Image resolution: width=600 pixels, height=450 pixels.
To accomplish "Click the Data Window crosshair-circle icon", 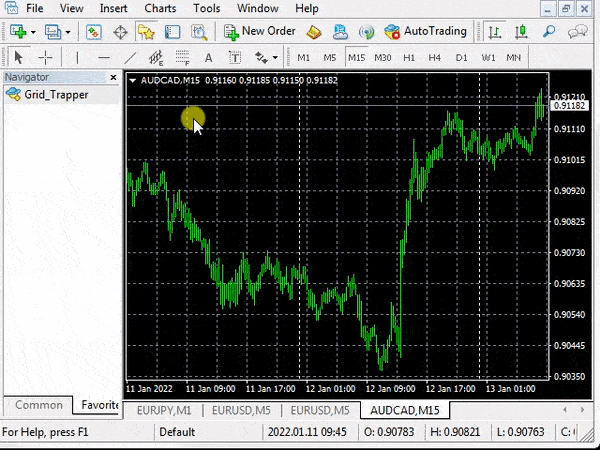I will click(121, 32).
